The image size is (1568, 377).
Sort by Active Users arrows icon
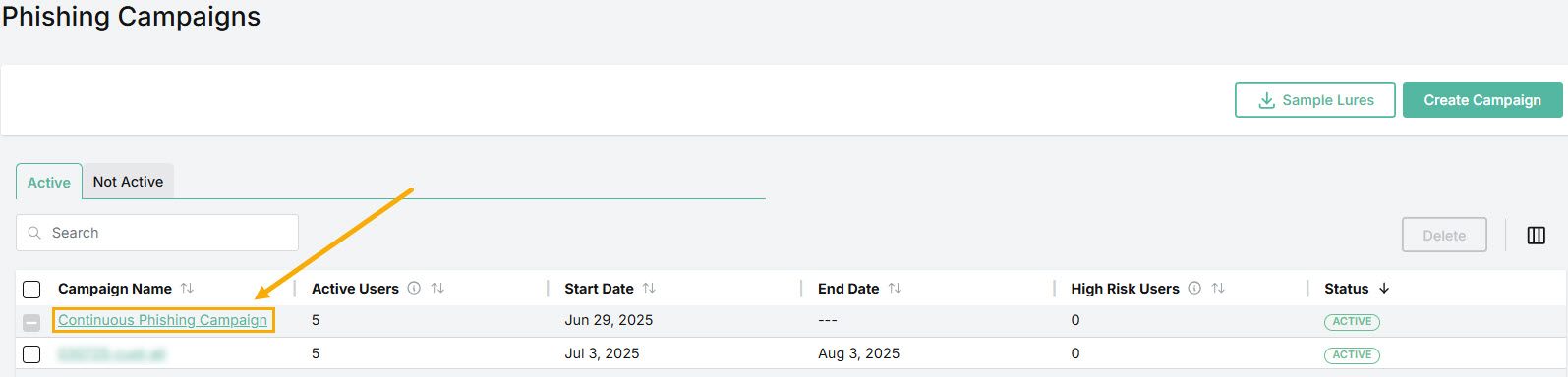[437, 289]
